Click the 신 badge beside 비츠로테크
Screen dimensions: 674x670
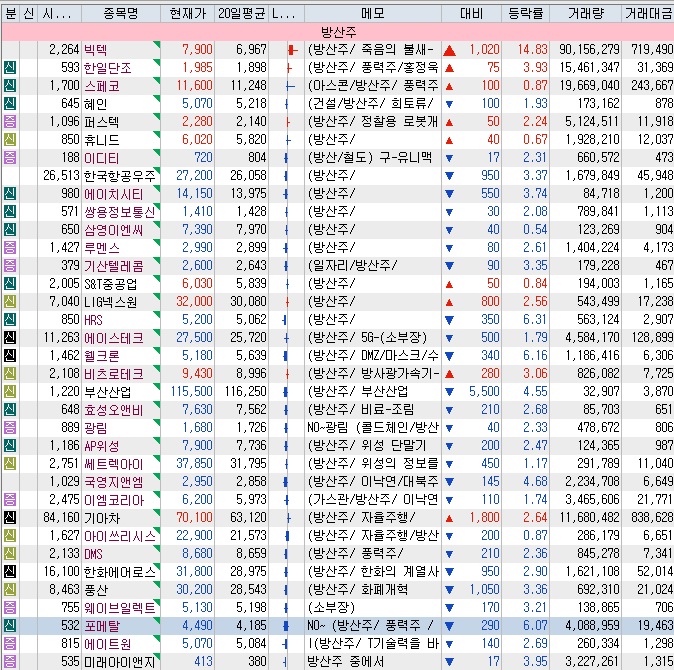tap(10, 374)
